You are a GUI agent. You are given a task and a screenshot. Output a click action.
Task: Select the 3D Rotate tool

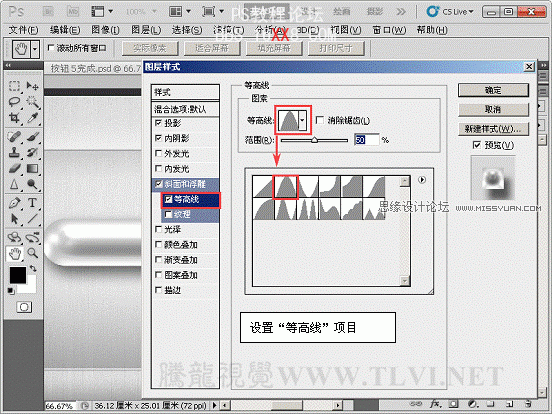pyautogui.click(x=14, y=238)
